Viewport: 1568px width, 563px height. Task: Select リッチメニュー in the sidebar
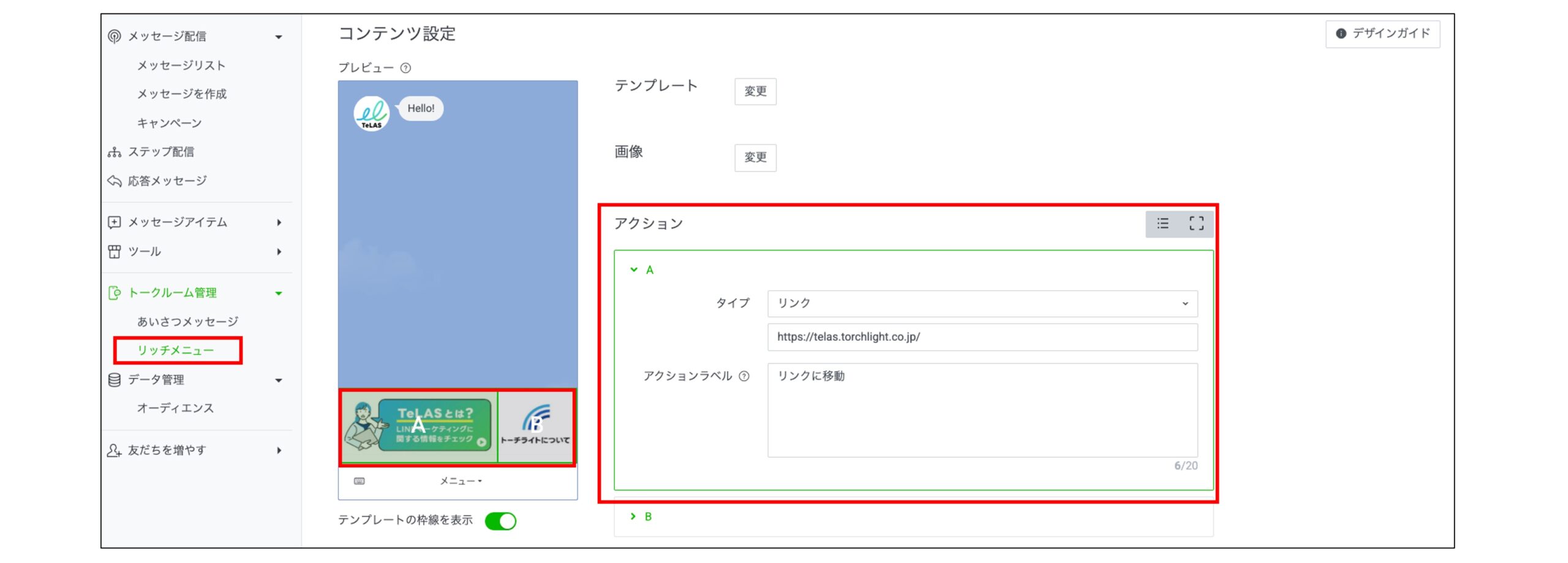click(177, 350)
